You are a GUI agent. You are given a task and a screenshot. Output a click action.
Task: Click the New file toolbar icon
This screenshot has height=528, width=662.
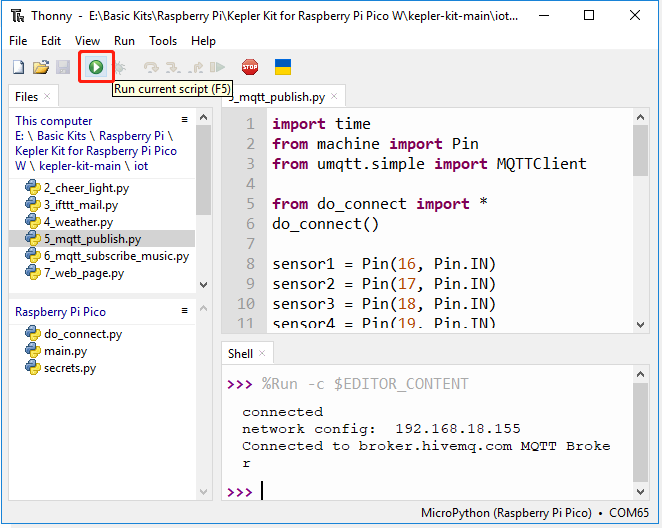pos(18,67)
